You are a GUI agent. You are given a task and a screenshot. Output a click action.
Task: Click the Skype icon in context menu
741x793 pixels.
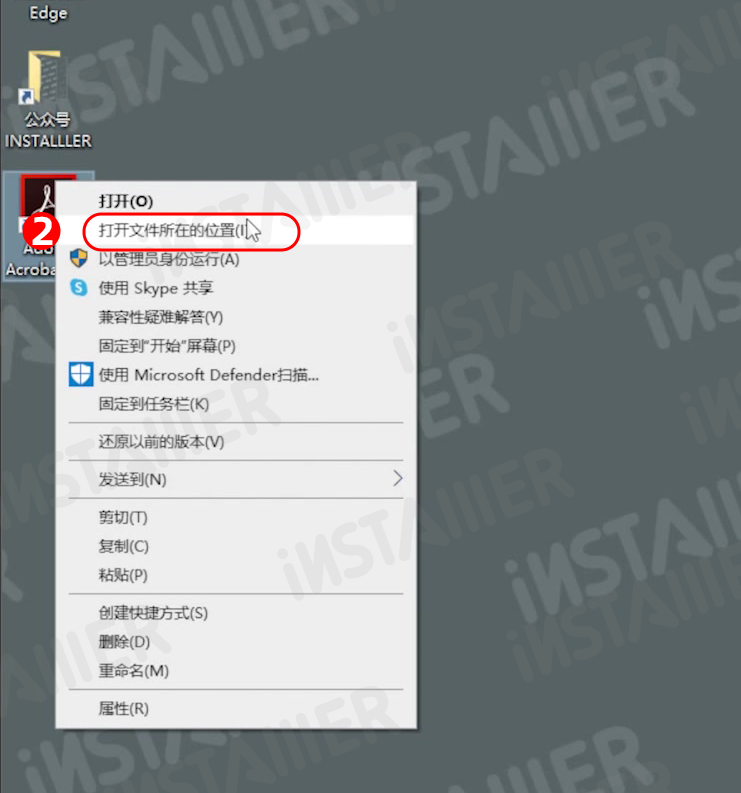tap(79, 288)
